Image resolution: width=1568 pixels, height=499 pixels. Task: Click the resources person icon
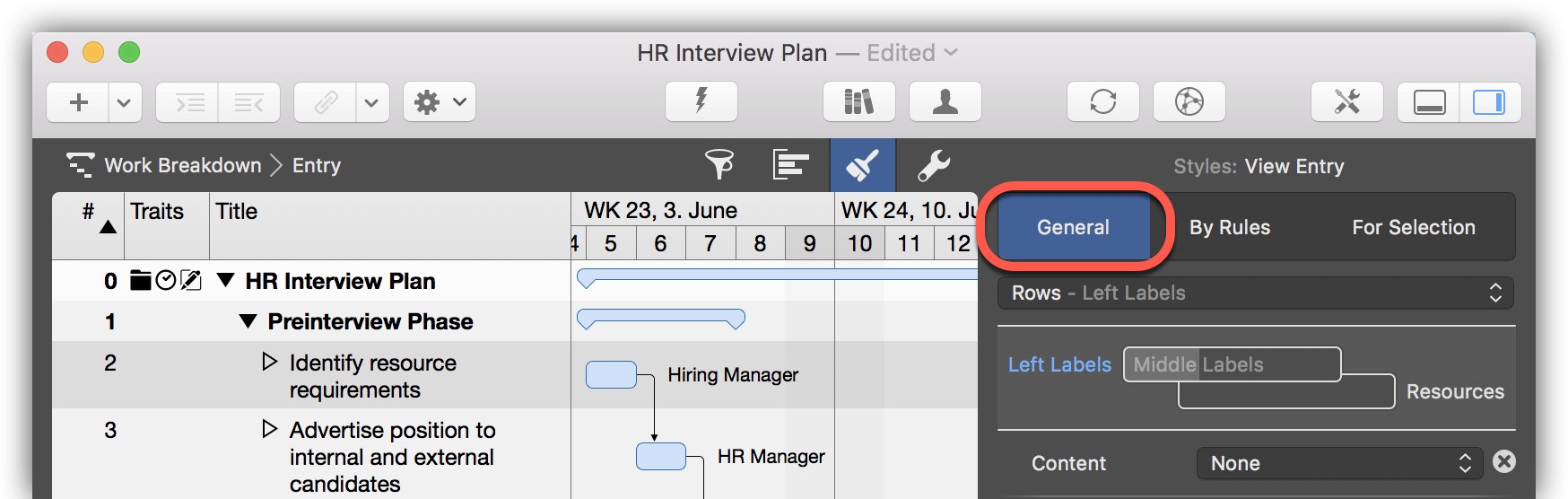(x=945, y=101)
